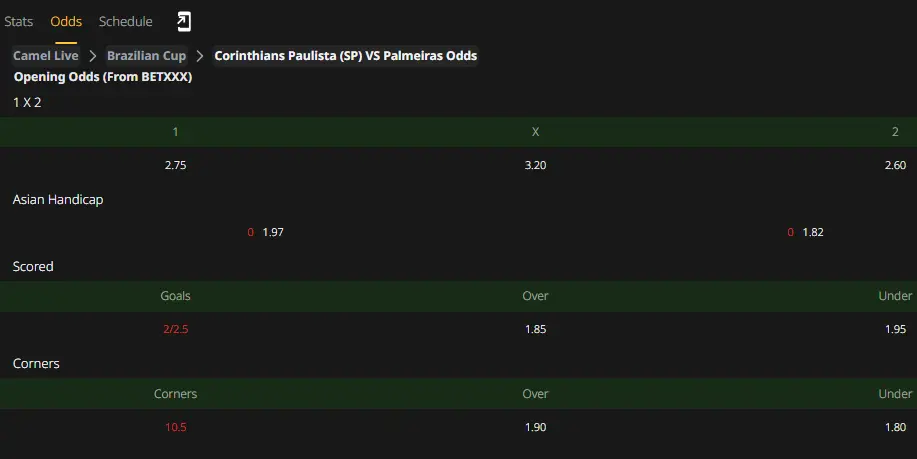
Task: Open the Schedule tab
Action: (x=126, y=22)
